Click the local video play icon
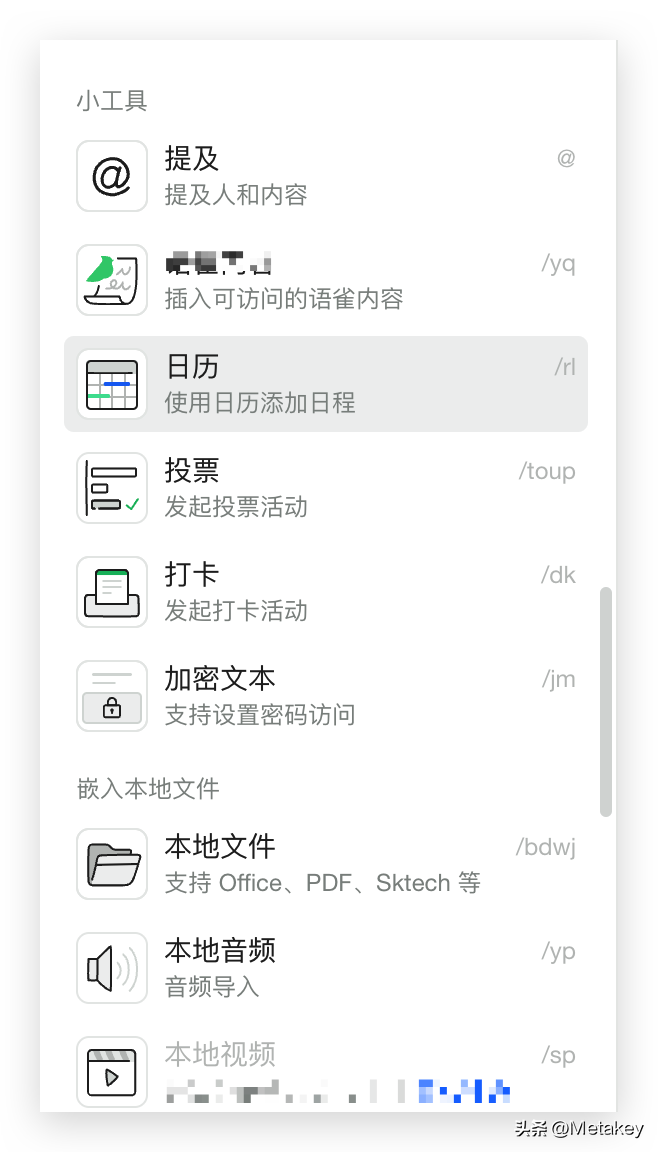658x1152 pixels. (x=112, y=1072)
